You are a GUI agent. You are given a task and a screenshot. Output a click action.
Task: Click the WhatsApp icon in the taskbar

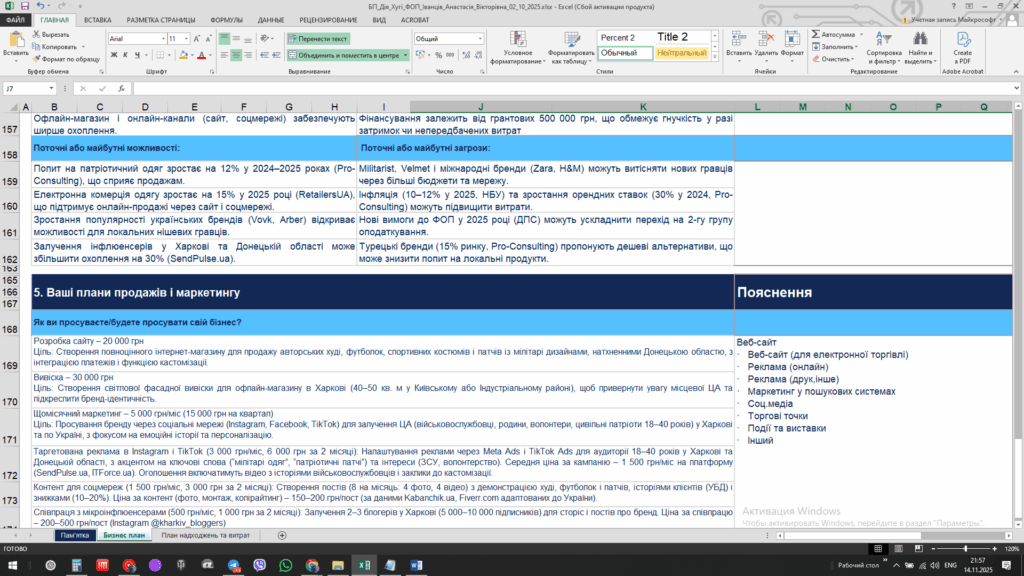pos(286,565)
